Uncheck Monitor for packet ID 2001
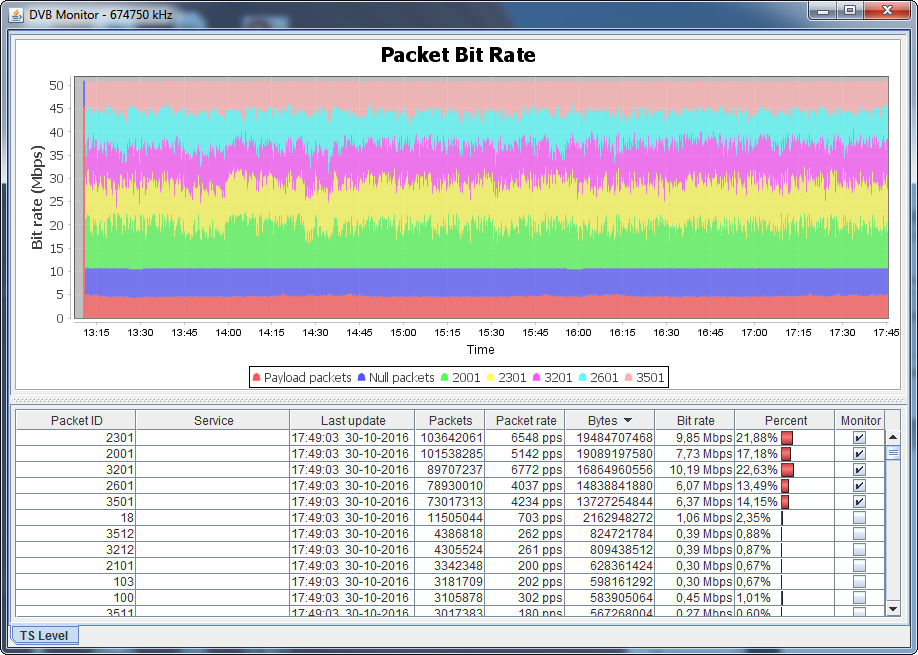The height and width of the screenshot is (655, 918). click(x=859, y=454)
